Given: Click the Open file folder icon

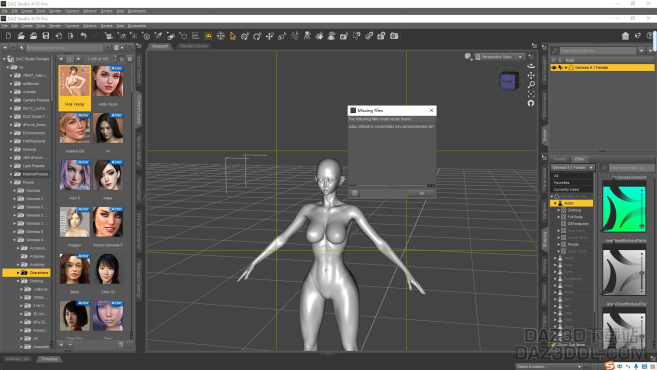Looking at the screenshot, I should click(21, 36).
